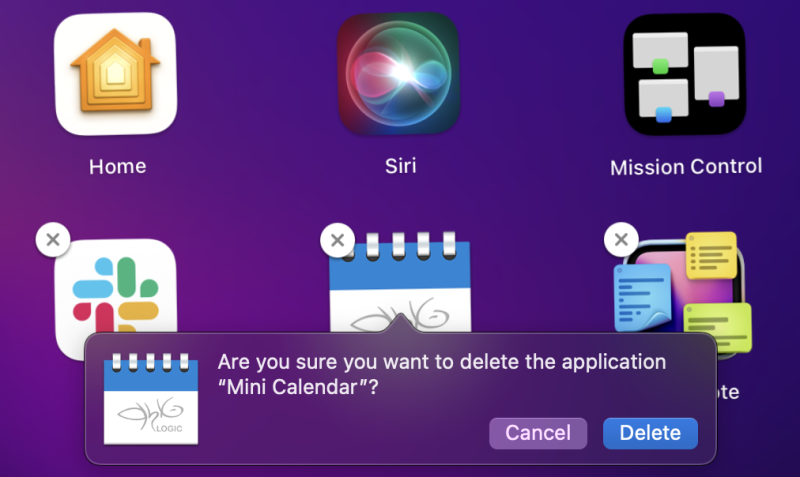Open Mission Control app icon

click(x=685, y=74)
